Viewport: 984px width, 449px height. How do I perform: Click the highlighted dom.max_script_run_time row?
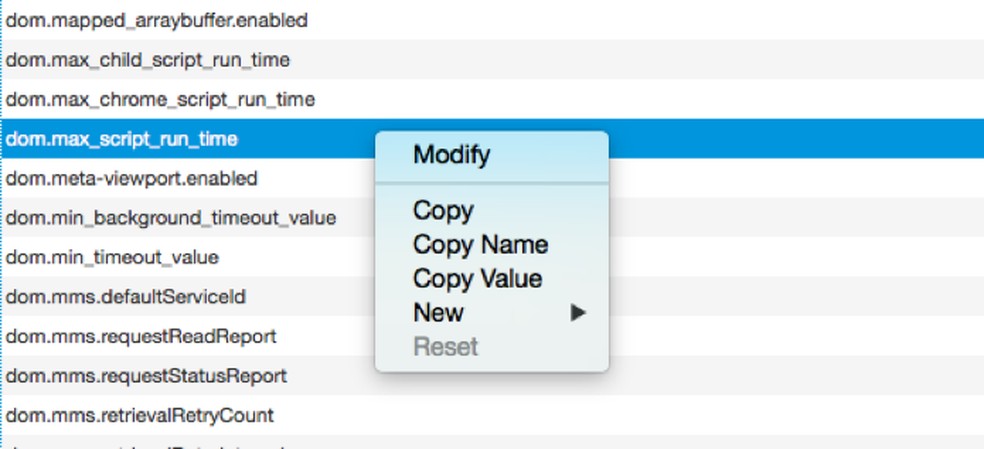(122, 139)
